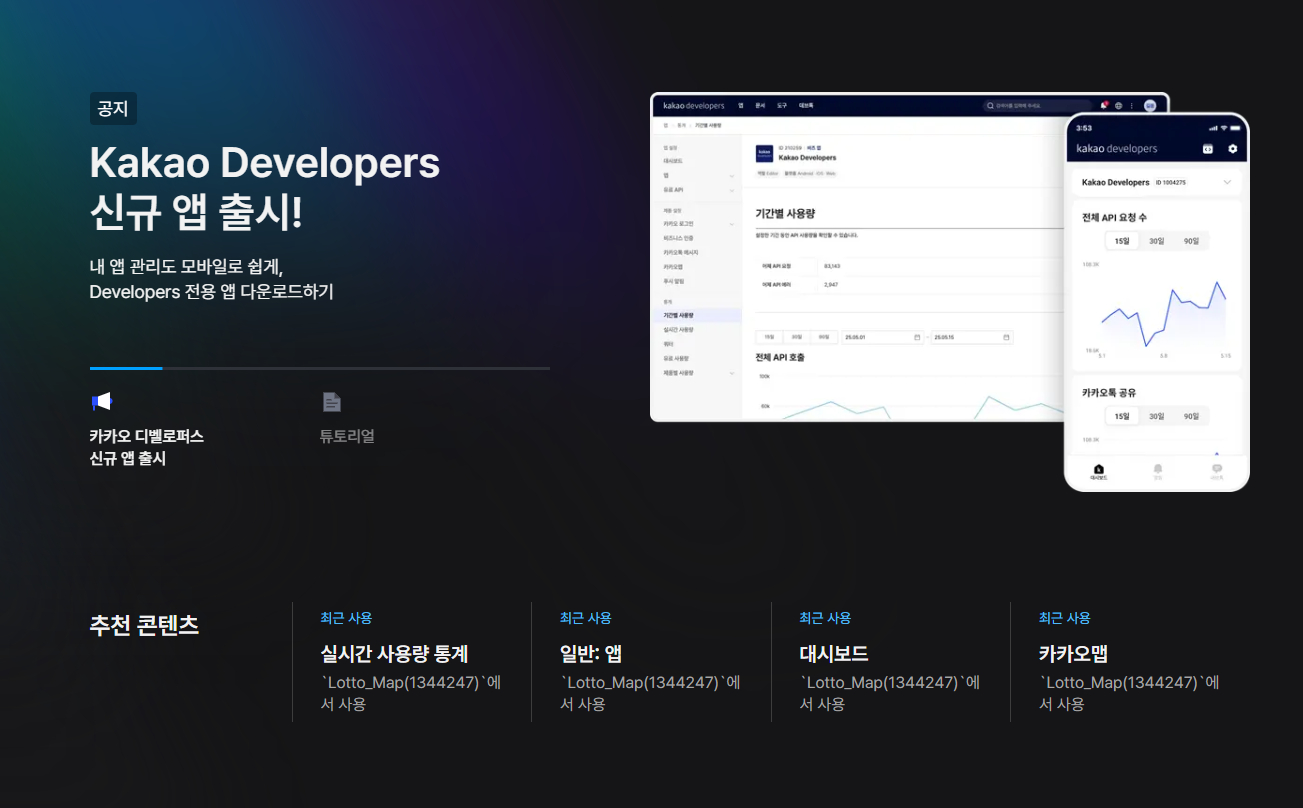Open the 카카오맵 recommended card
Image resolution: width=1303 pixels, height=808 pixels.
(1130, 661)
